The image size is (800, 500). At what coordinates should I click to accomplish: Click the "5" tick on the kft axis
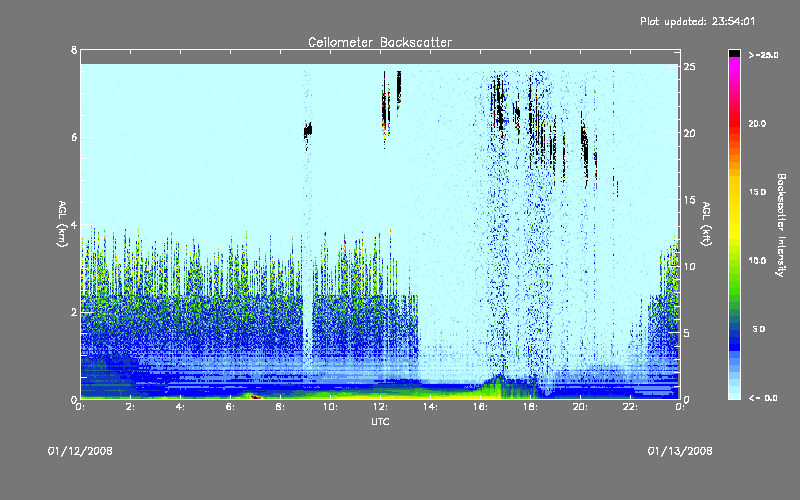point(687,333)
